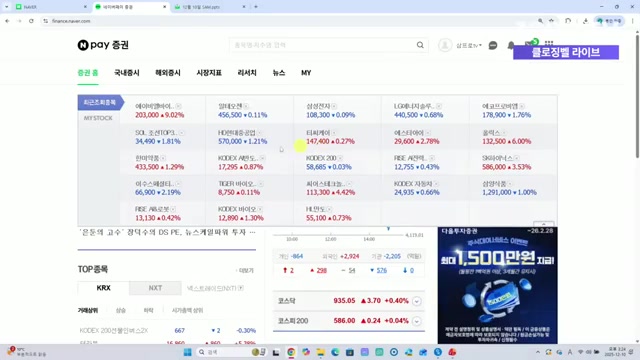
Task: Click the Chrome icon in taskbar
Action: 291,352
